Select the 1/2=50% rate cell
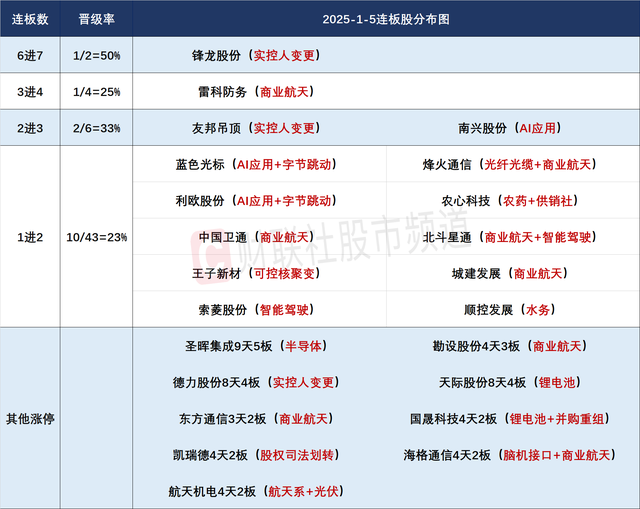This screenshot has width=640, height=509. click(96, 56)
